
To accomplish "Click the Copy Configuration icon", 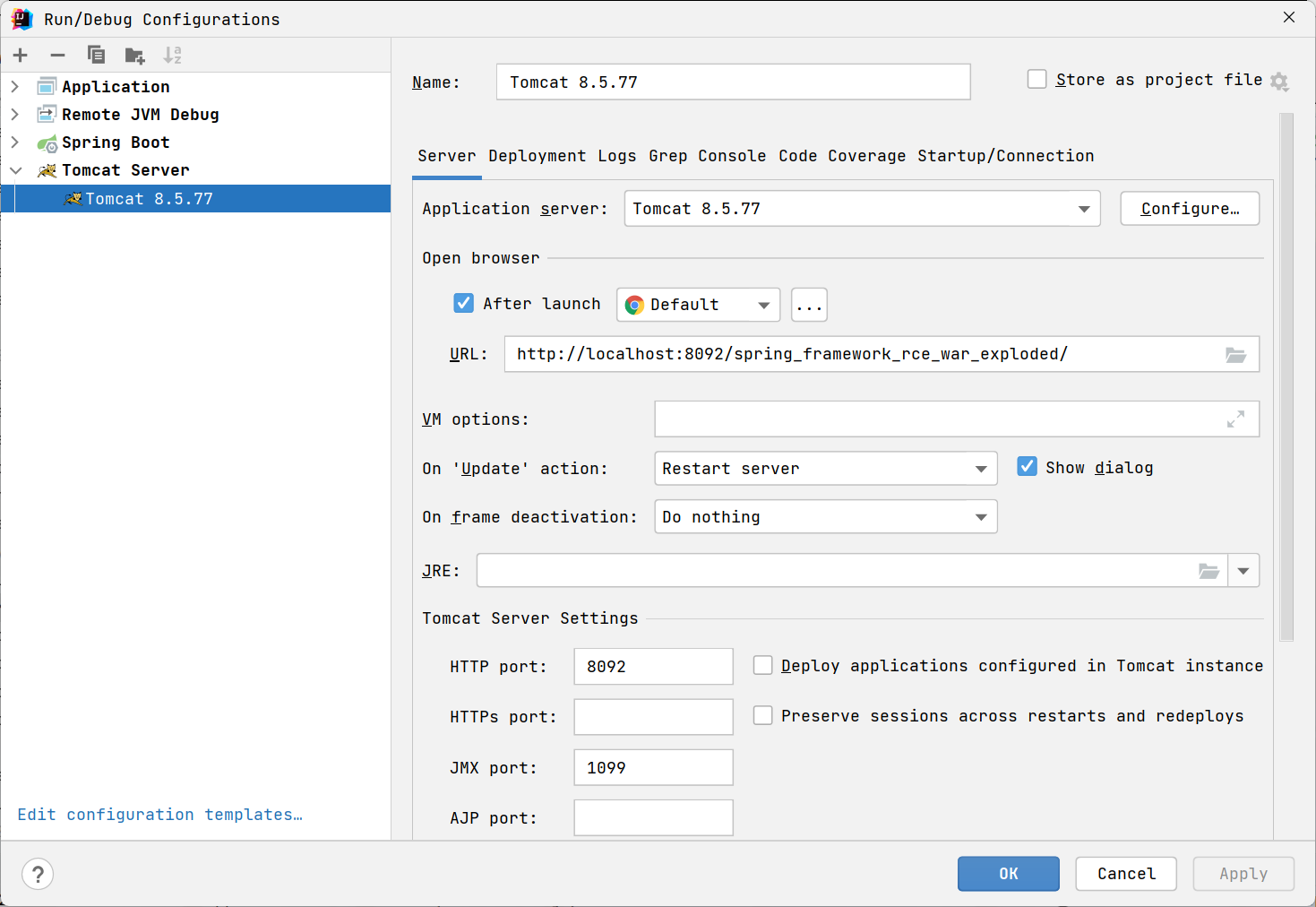I will (x=96, y=56).
